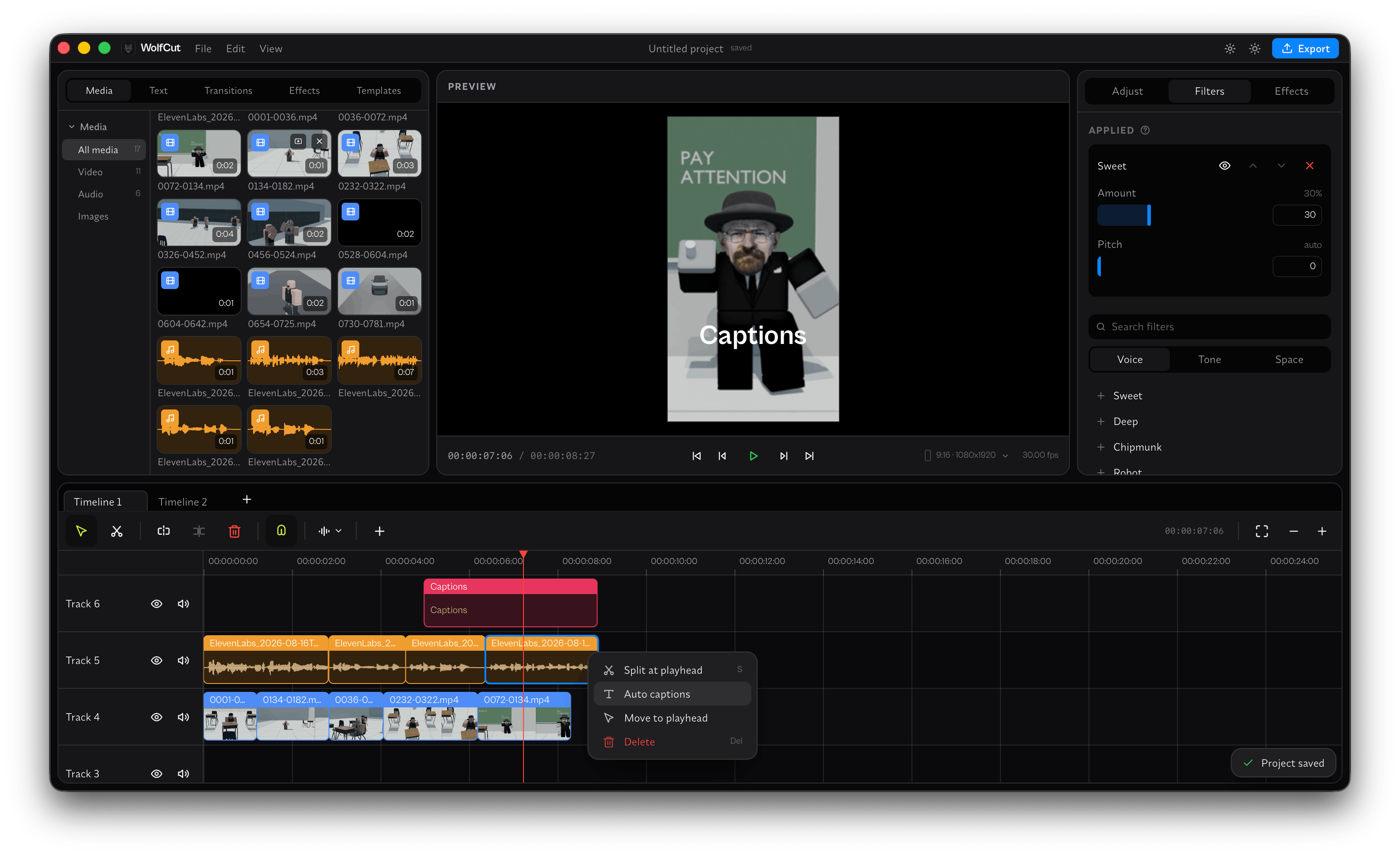
Task: Mute Track 6 audio
Action: (x=183, y=603)
